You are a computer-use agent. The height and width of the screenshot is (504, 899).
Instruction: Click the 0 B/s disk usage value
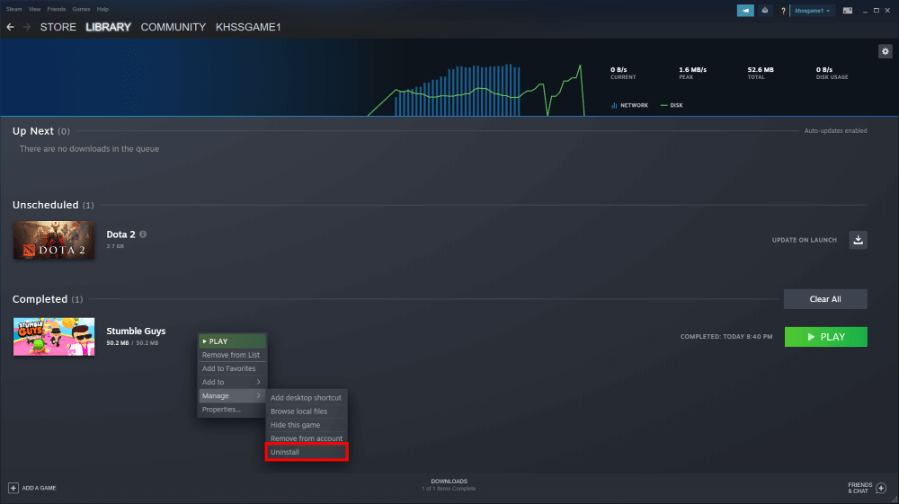tap(824, 69)
